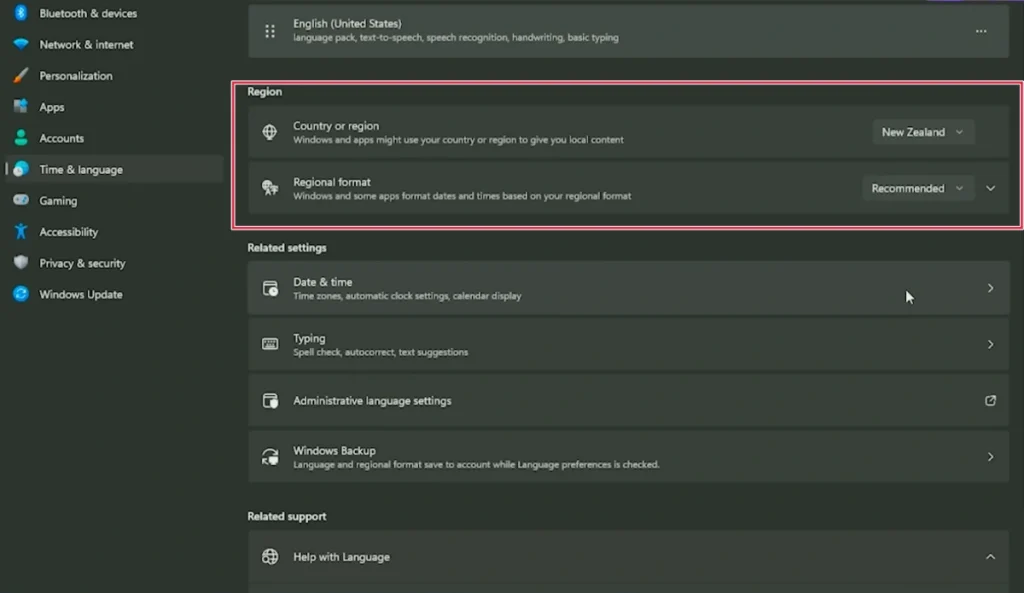Click the drag handle beside English (United States)
This screenshot has height=593, width=1024.
(270, 31)
